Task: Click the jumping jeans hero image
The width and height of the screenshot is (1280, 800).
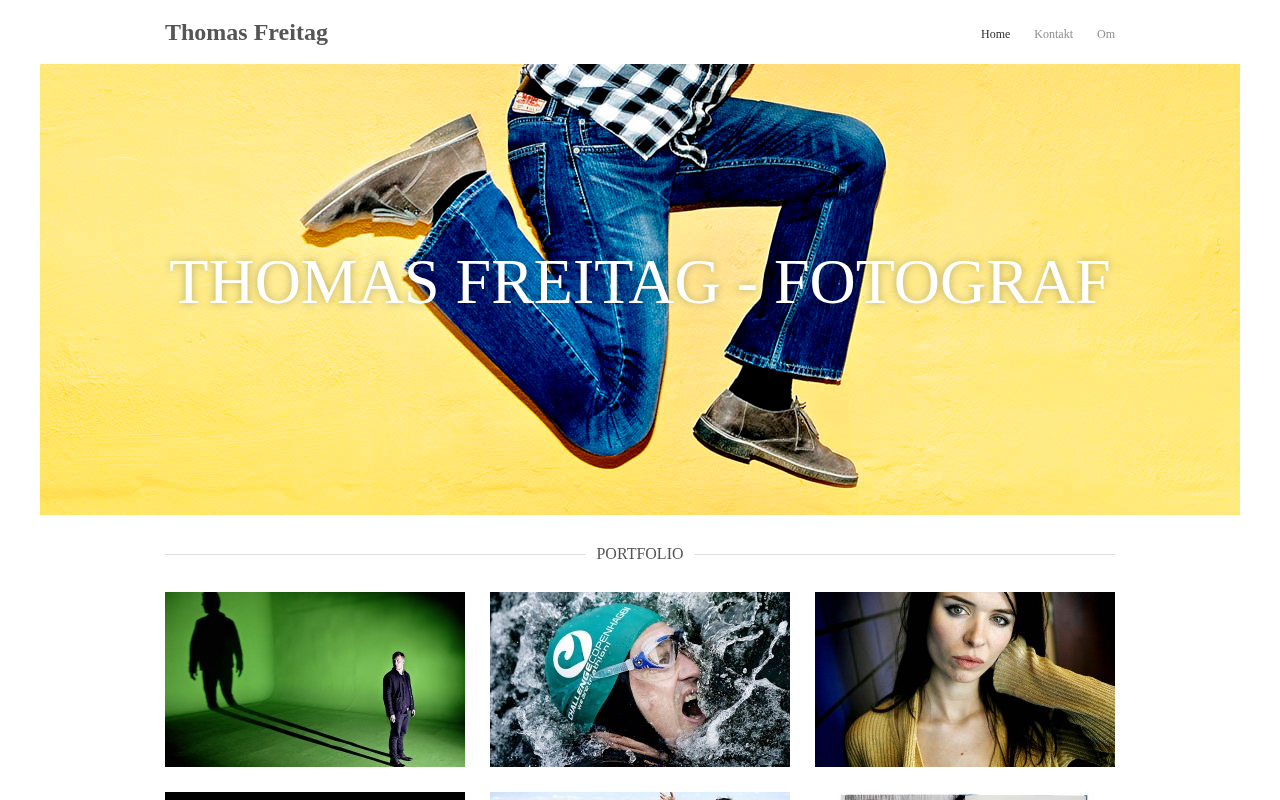Action: pyautogui.click(x=640, y=289)
